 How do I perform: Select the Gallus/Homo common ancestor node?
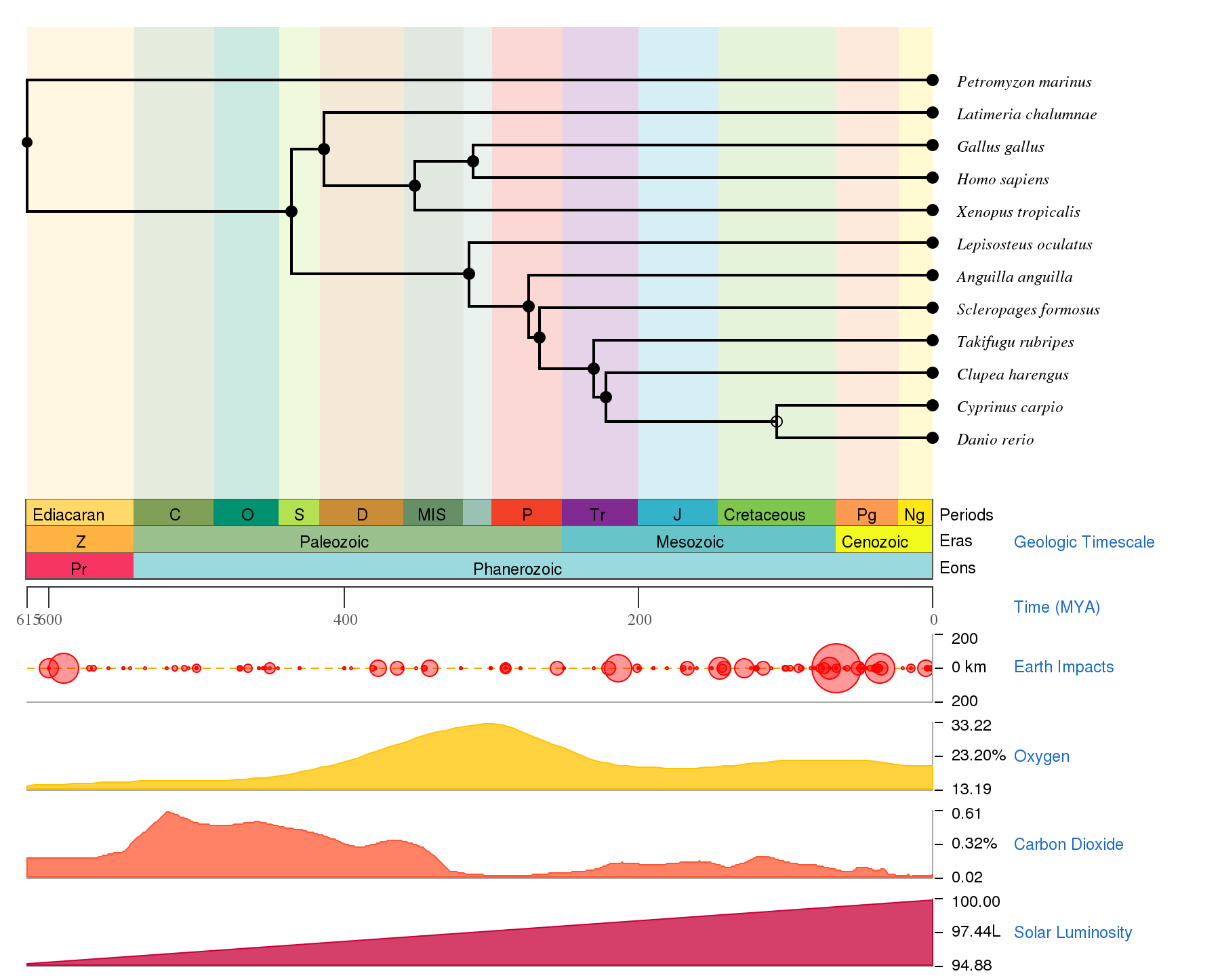point(473,161)
